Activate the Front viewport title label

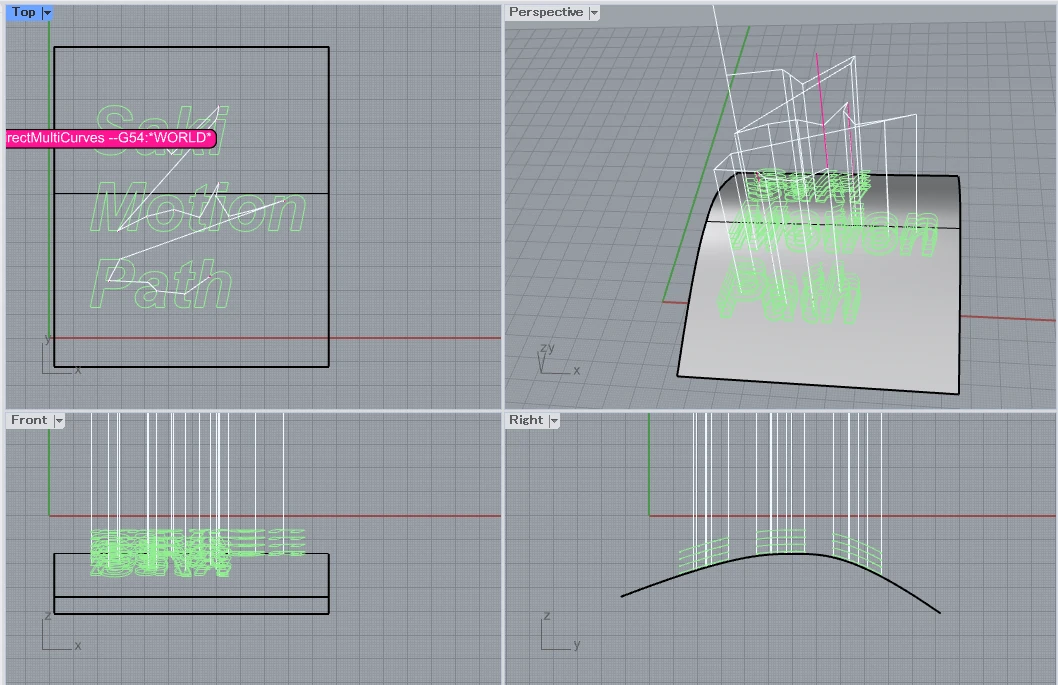(29, 420)
